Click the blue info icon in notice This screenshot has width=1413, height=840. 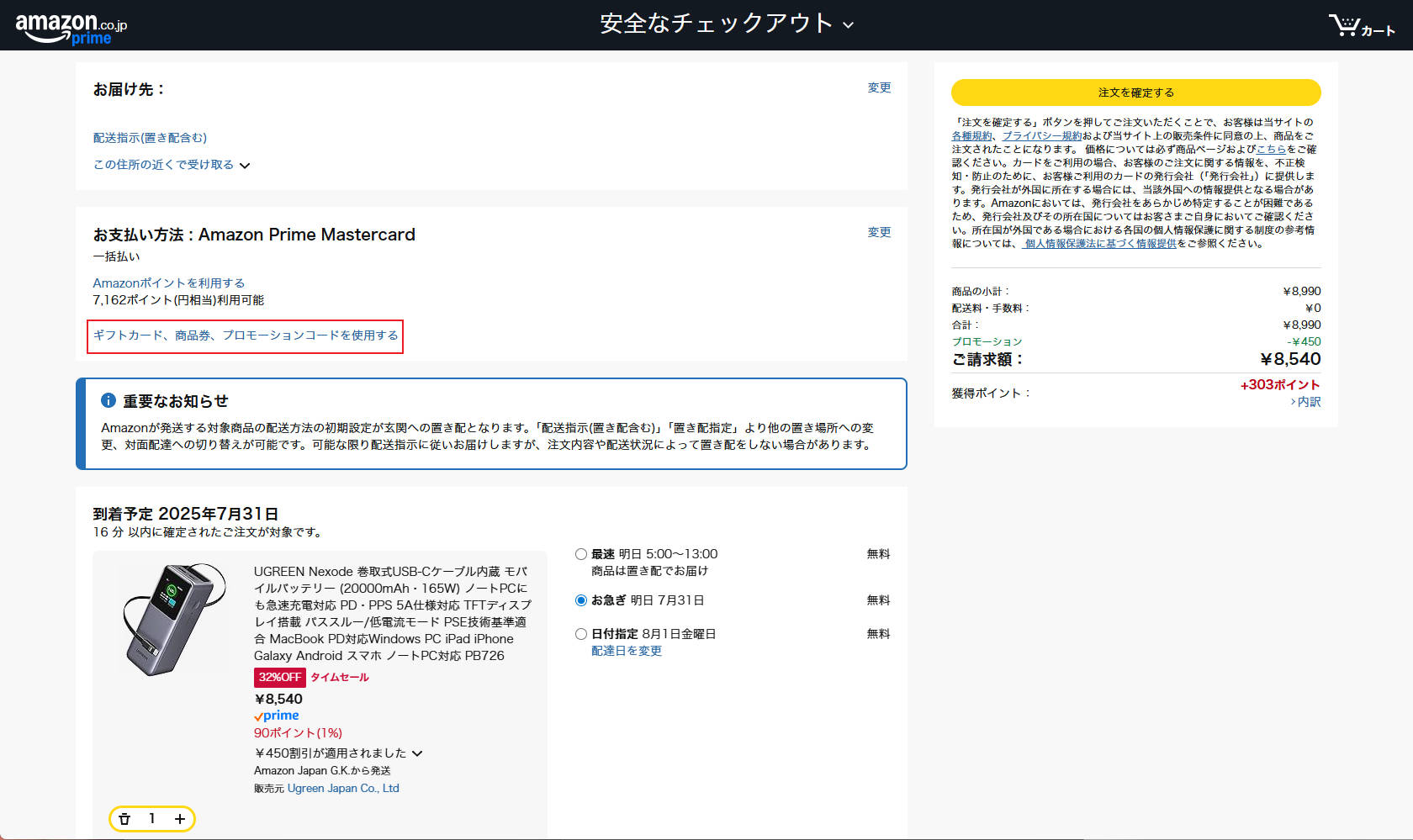pos(108,400)
